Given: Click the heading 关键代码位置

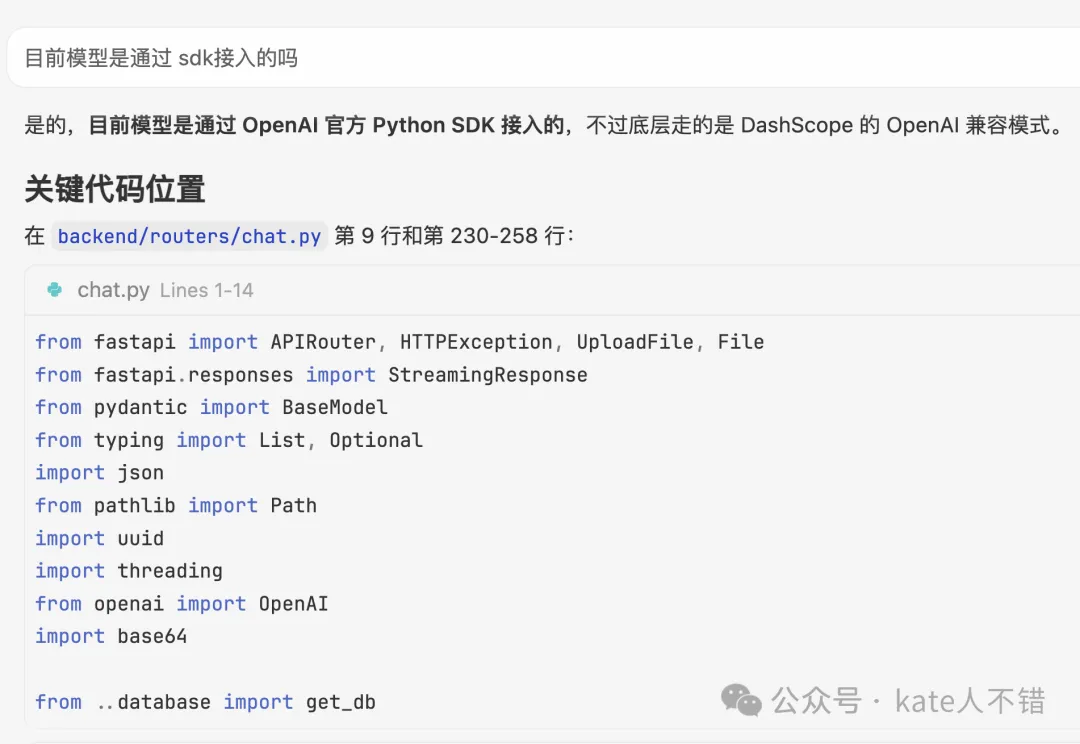Looking at the screenshot, I should tap(115, 188).
